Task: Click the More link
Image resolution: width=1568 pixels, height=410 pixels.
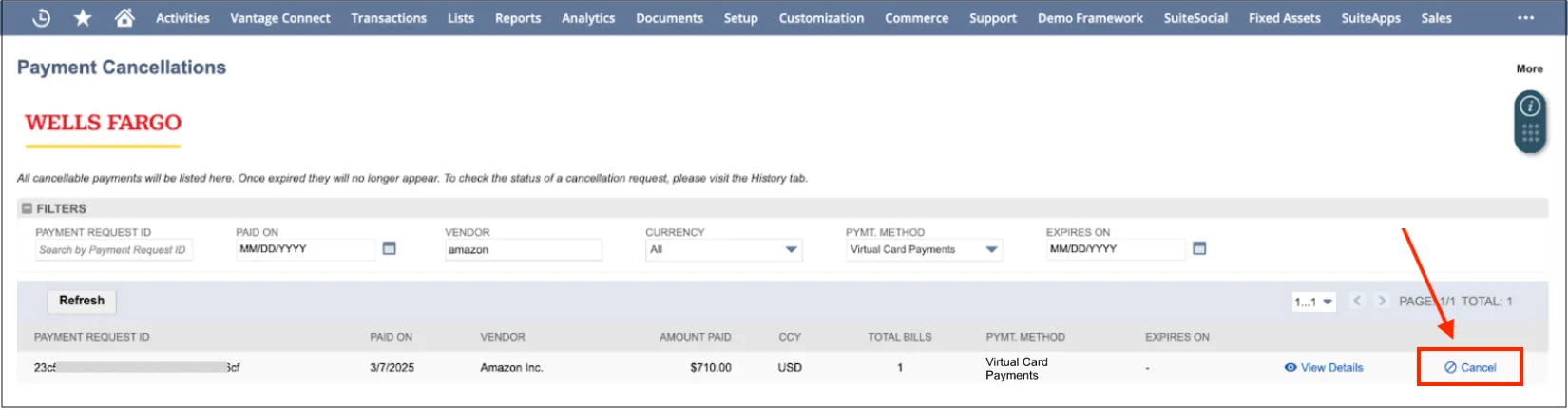Action: tap(1530, 68)
